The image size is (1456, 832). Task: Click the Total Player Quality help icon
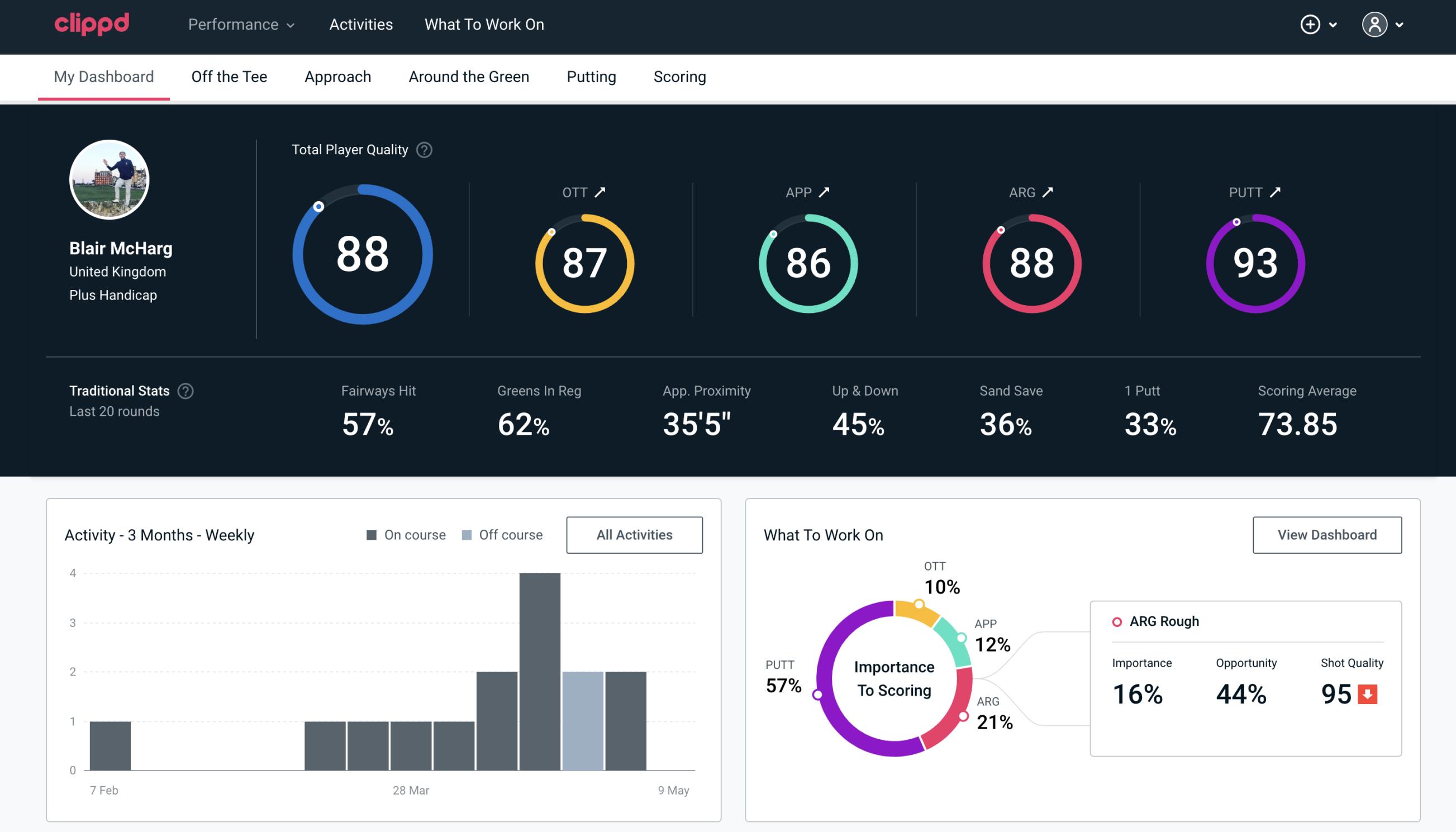(423, 150)
